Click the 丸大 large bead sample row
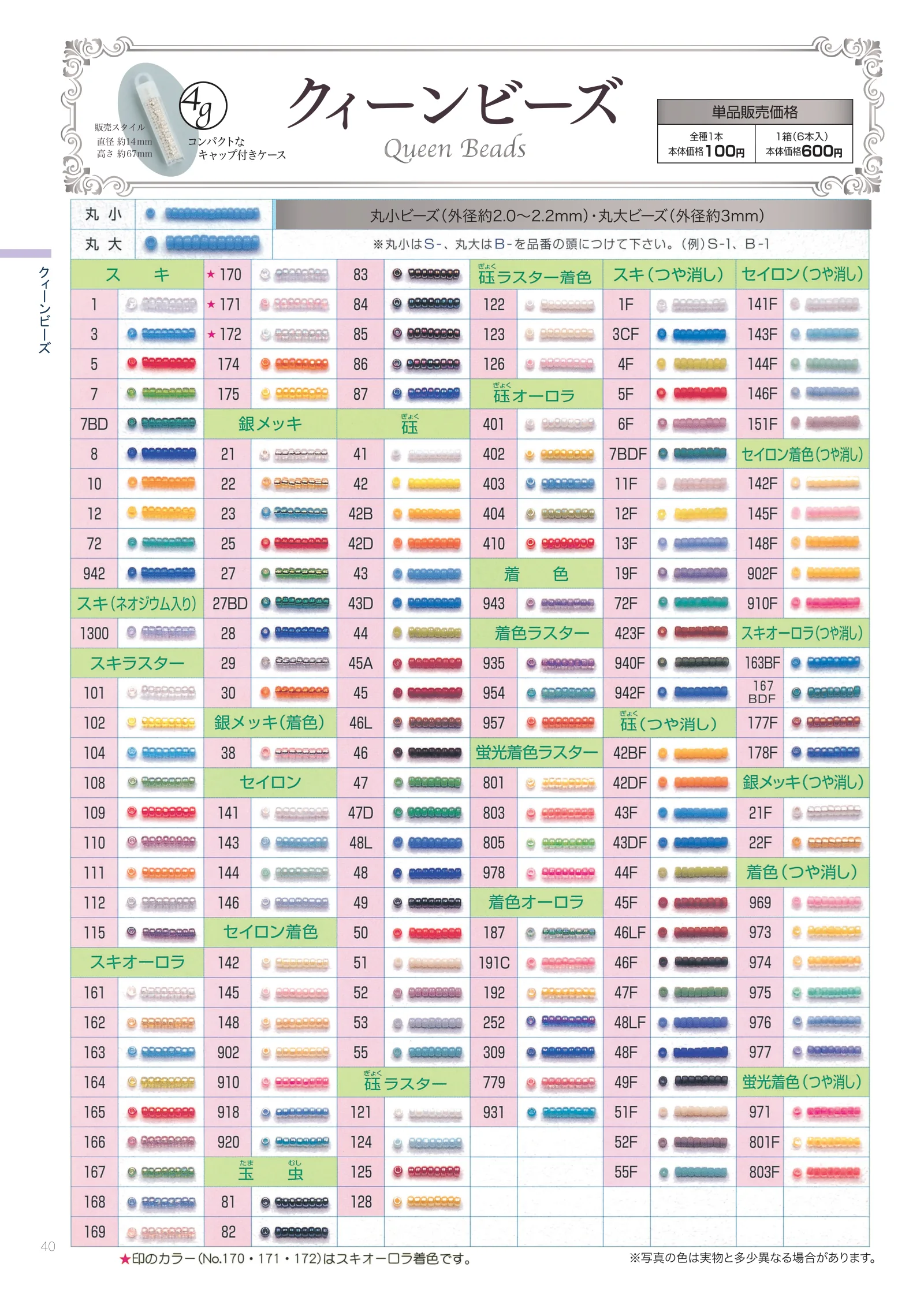Screen dimensions: 924x1297 tap(172, 244)
